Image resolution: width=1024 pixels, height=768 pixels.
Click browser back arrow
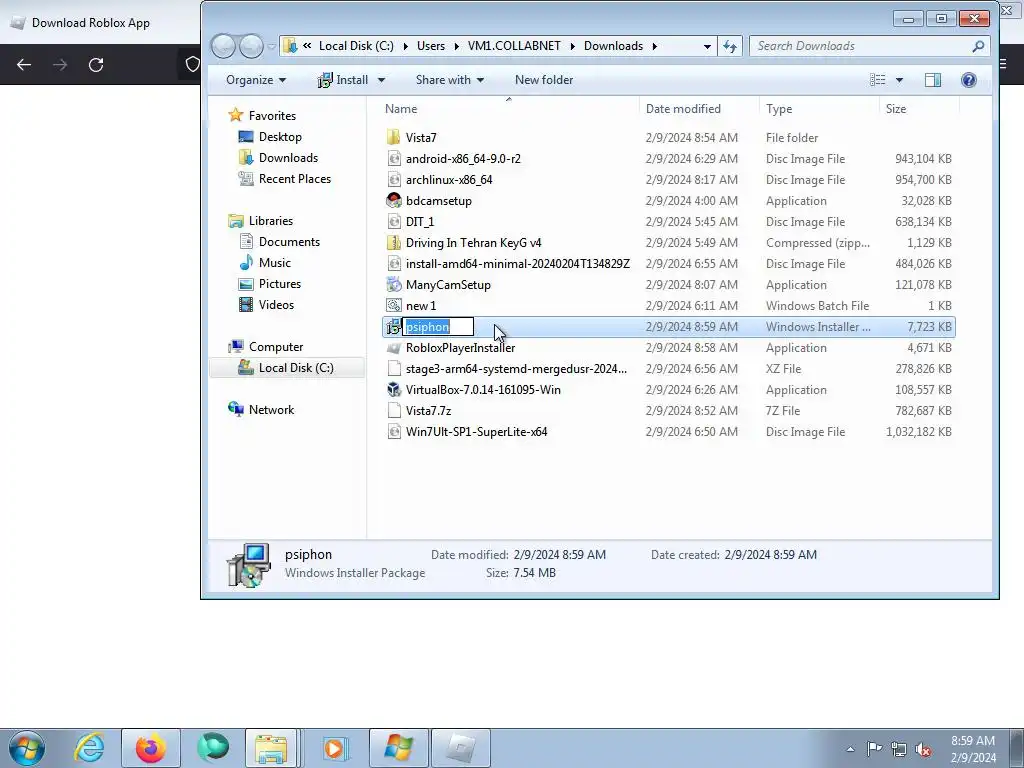point(24,65)
